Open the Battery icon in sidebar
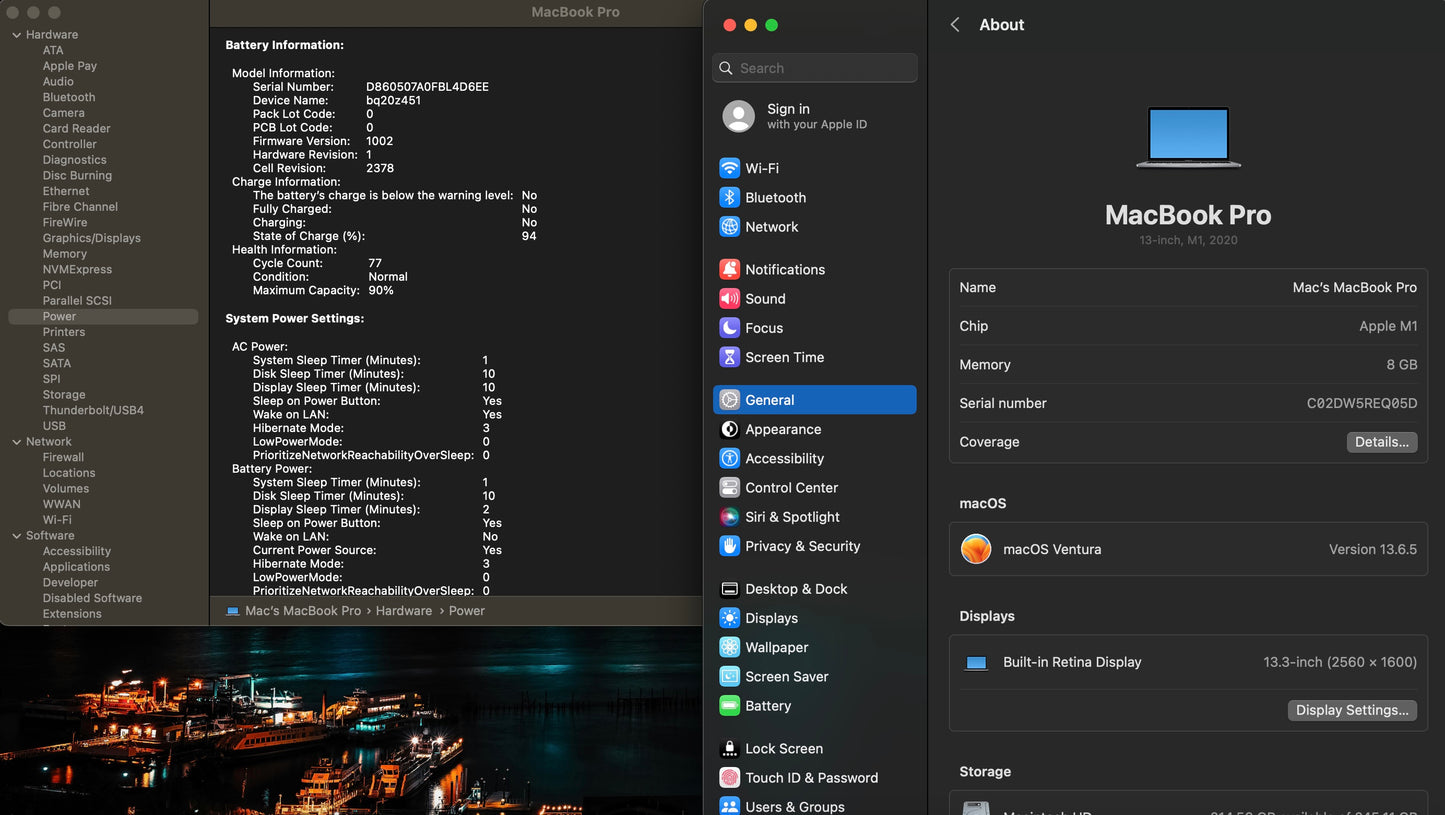The height and width of the screenshot is (815, 1445). click(730, 706)
